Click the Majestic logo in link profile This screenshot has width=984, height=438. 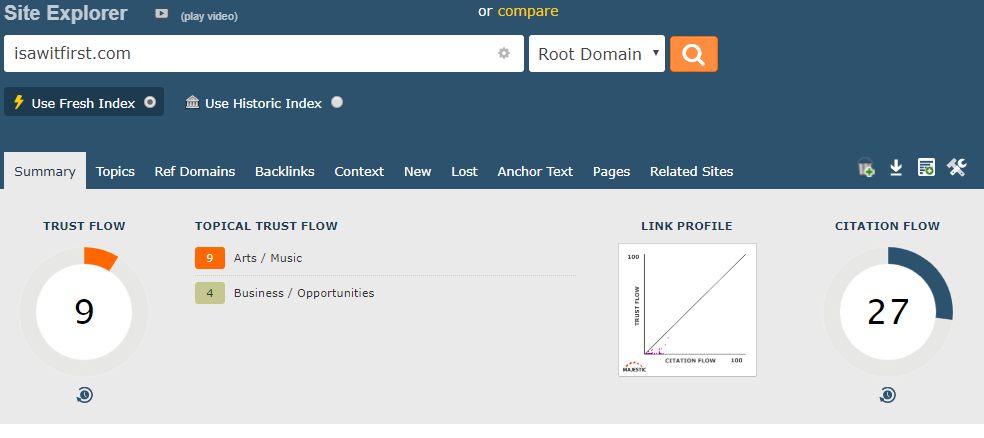point(633,366)
